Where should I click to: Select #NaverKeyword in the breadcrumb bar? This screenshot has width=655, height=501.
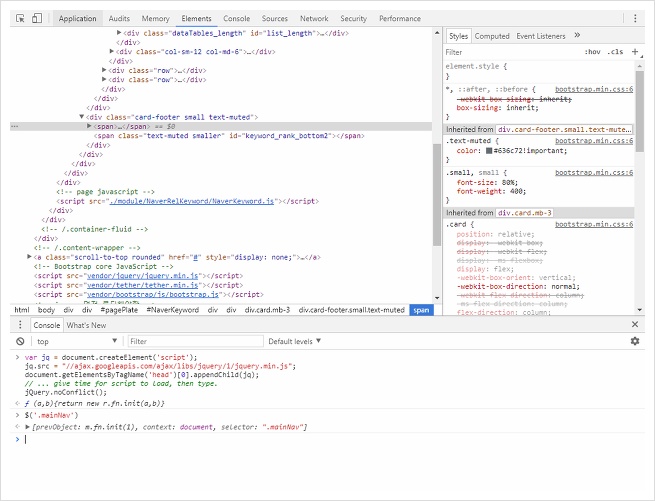173,310
